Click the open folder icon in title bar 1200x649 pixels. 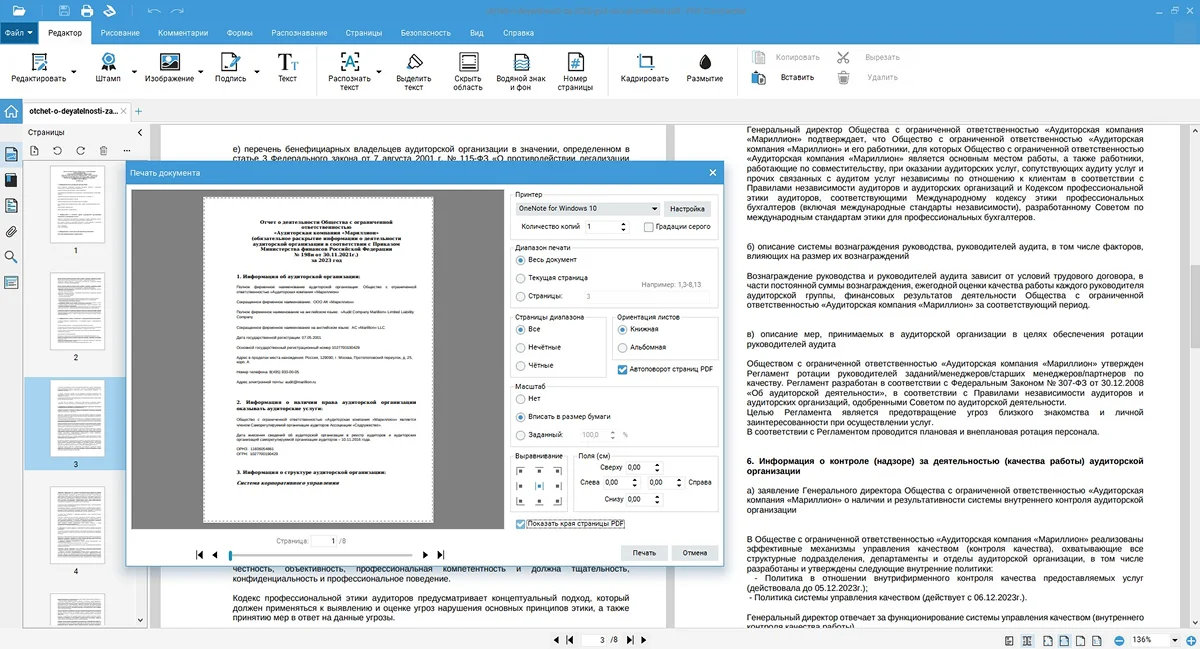19,11
